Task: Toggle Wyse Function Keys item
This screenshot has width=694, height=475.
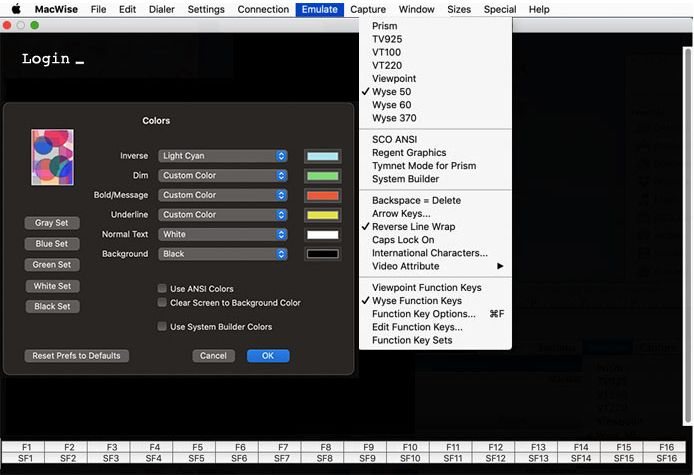Action: 436,301
